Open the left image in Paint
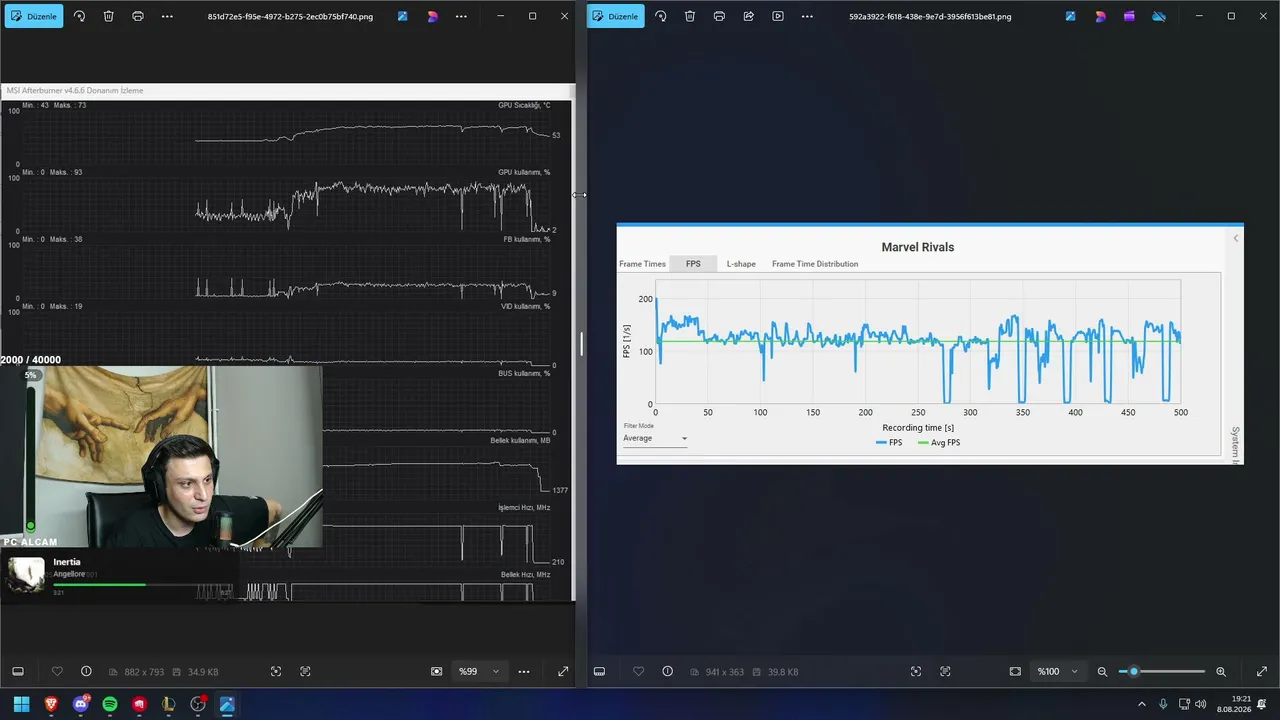 click(x=402, y=16)
